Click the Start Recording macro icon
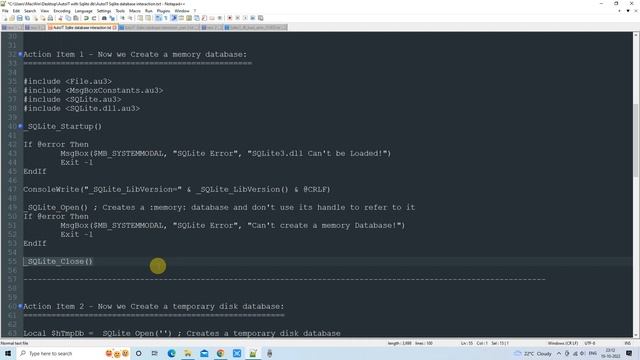640x360 pixels. tap(229, 18)
